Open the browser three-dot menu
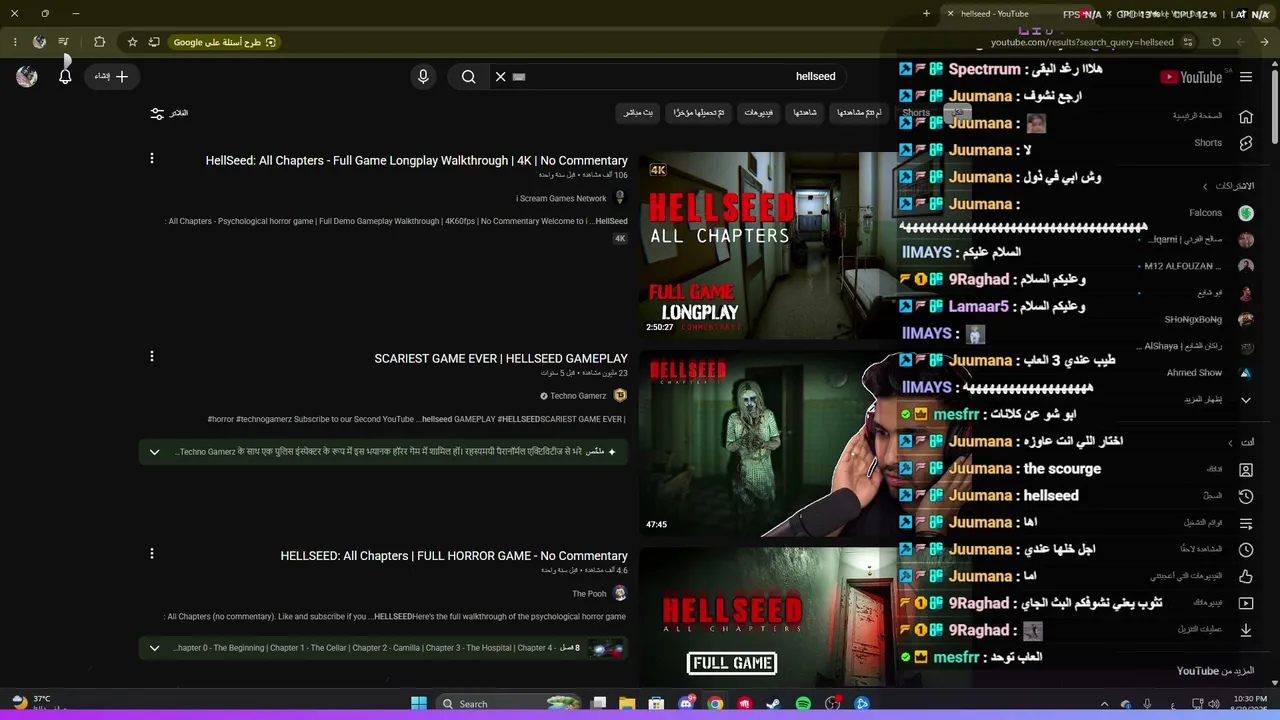 [x=14, y=42]
